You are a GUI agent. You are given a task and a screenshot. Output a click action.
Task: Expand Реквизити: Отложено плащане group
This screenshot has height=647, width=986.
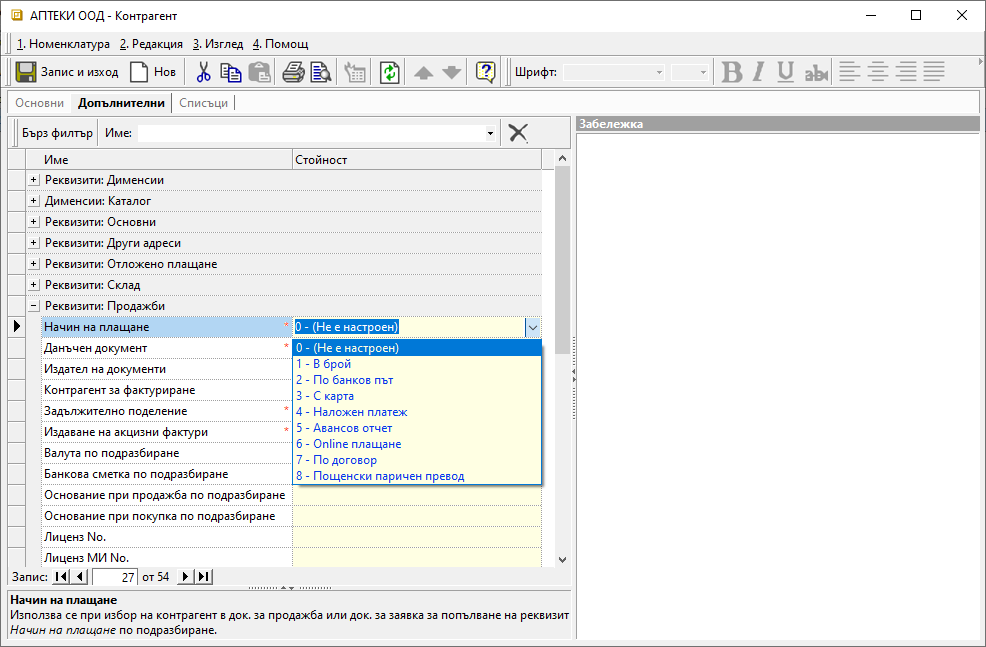33,264
